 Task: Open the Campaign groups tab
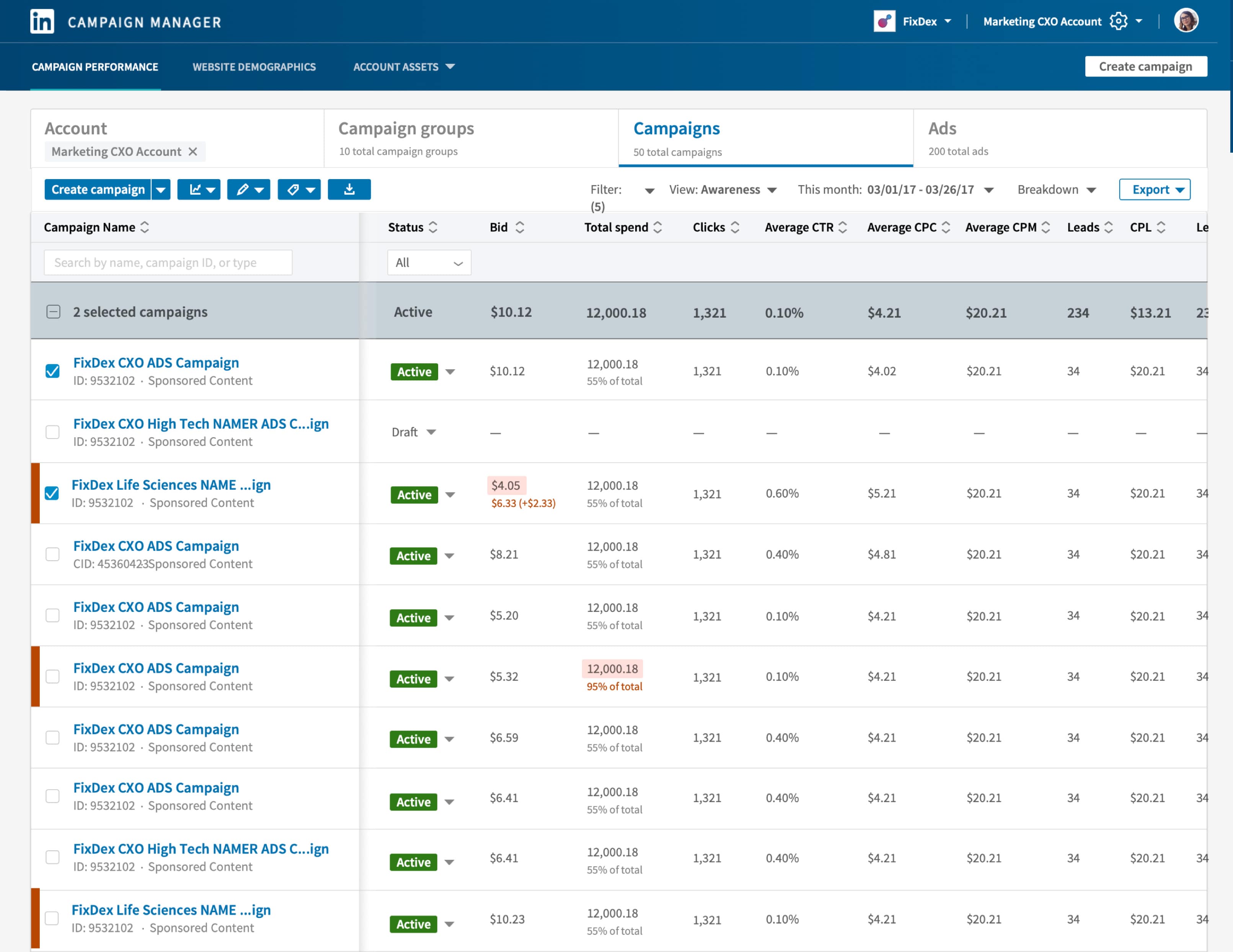471,139
